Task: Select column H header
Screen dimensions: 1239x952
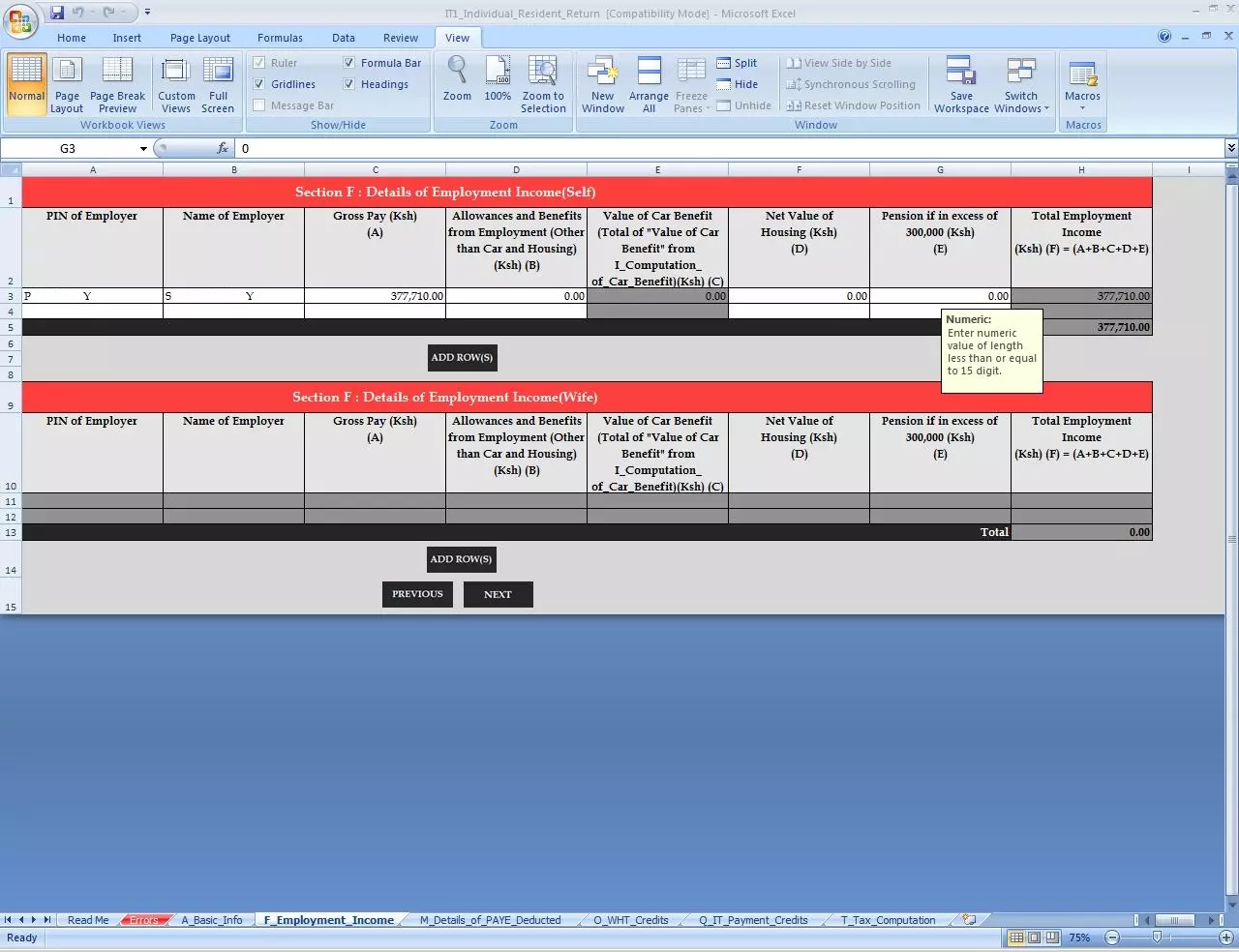Action: tap(1081, 169)
